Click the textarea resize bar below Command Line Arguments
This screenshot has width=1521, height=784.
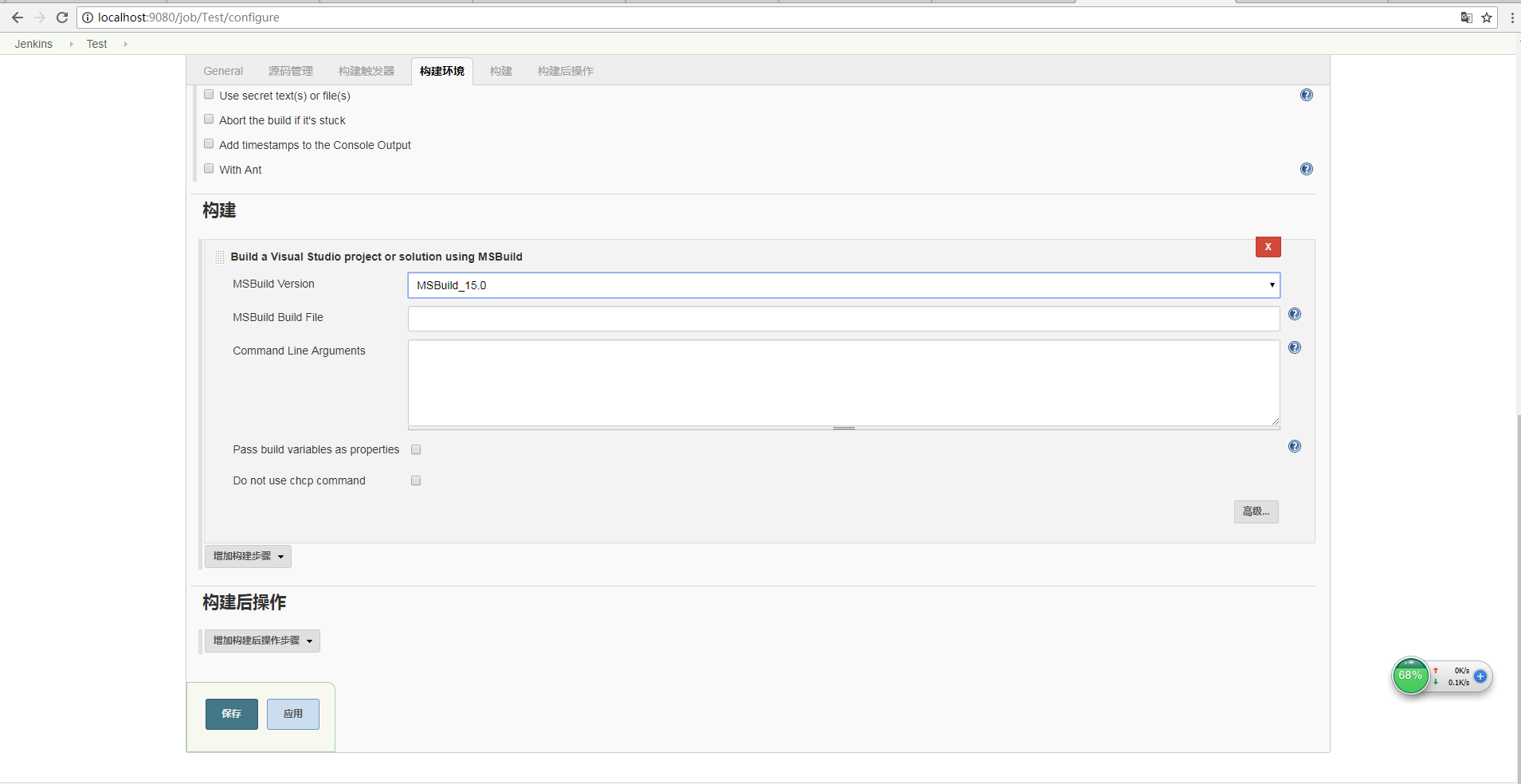[844, 429]
